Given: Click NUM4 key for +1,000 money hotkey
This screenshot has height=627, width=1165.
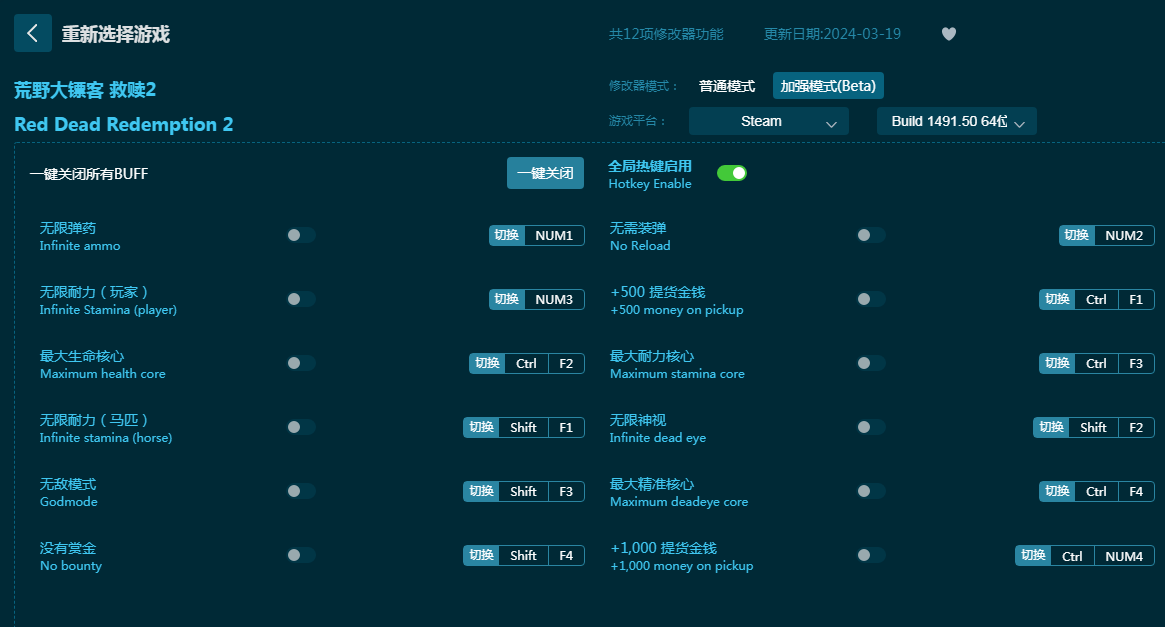Looking at the screenshot, I should point(1124,556).
